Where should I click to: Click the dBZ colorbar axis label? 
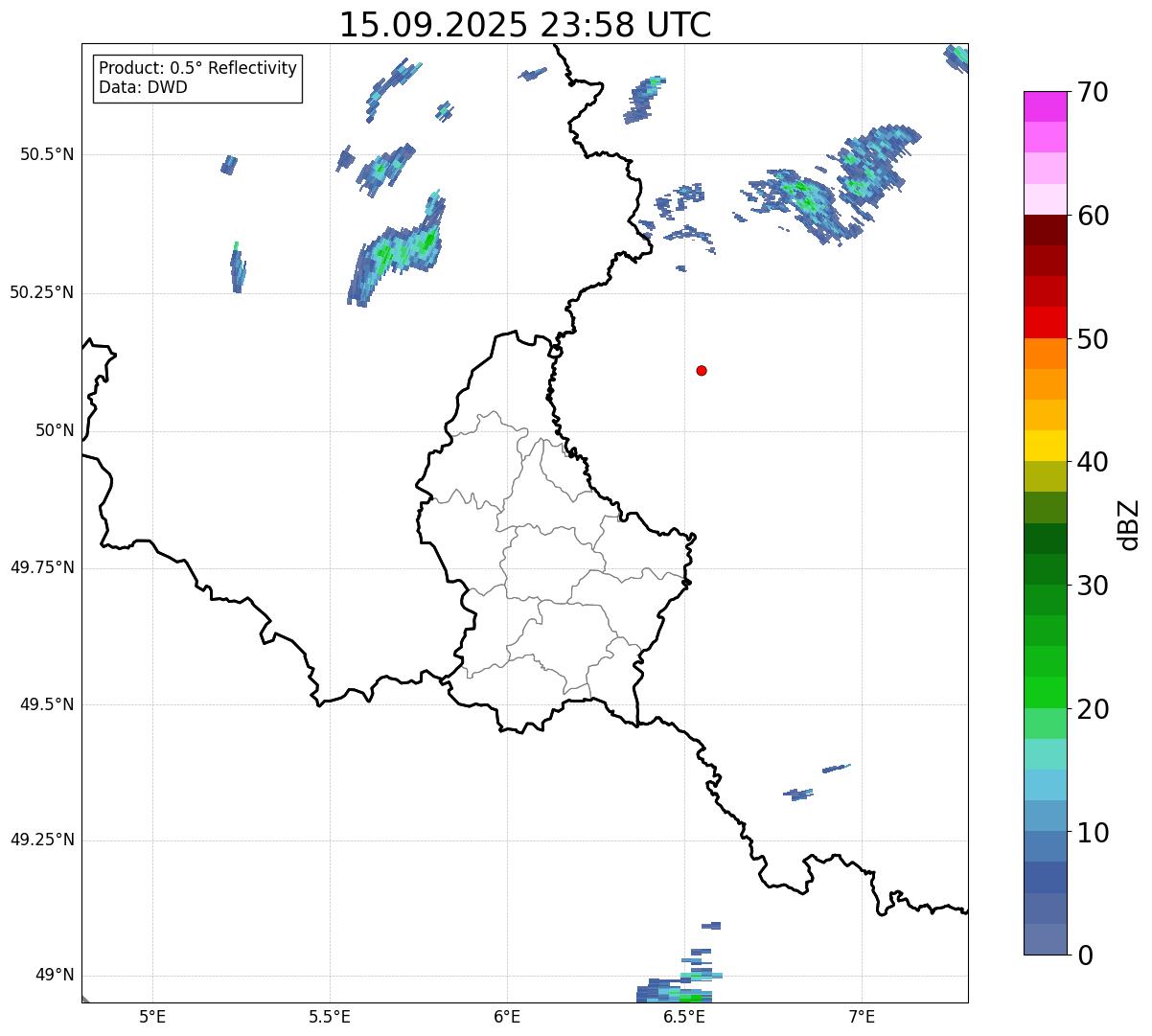click(1130, 523)
